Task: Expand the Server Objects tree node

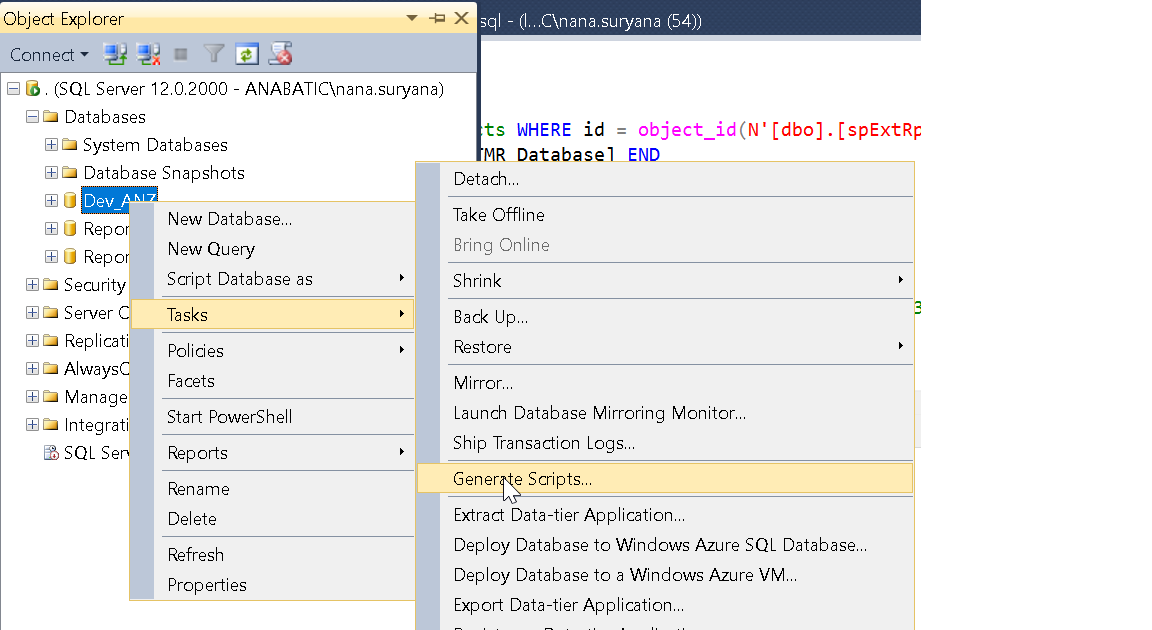Action: (31, 312)
